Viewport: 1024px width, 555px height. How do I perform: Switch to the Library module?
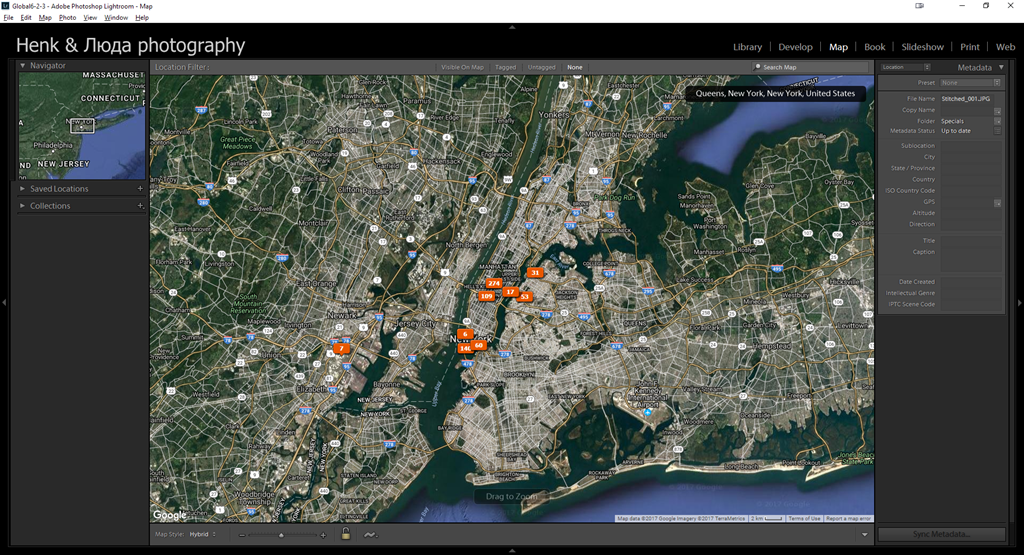pos(747,47)
